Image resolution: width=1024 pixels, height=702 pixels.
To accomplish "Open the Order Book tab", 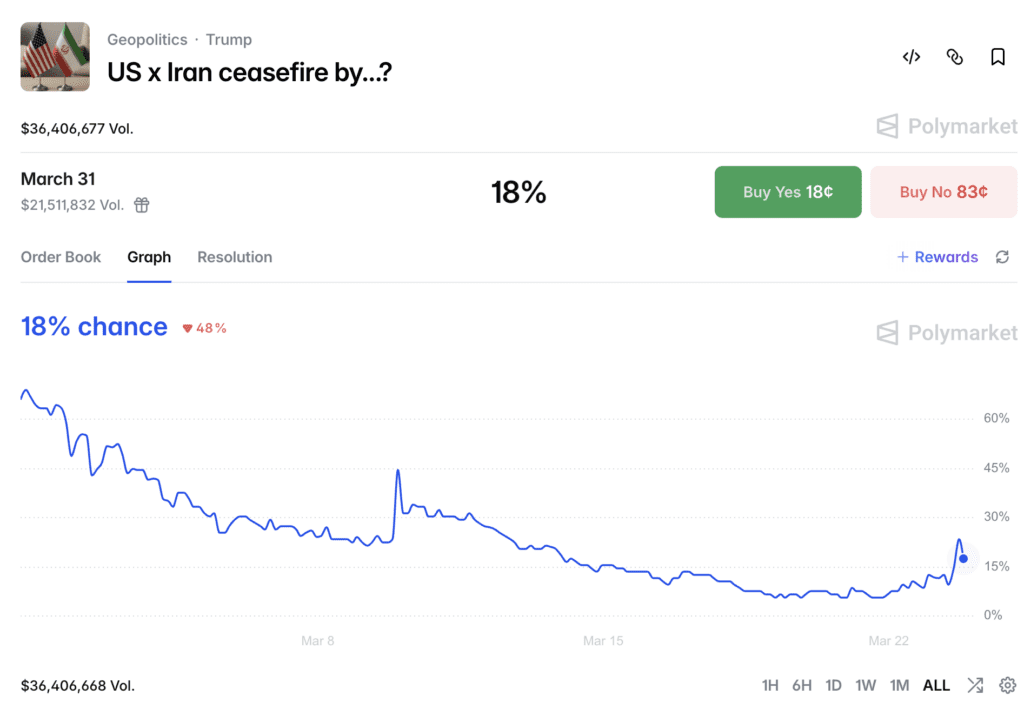I will (61, 257).
